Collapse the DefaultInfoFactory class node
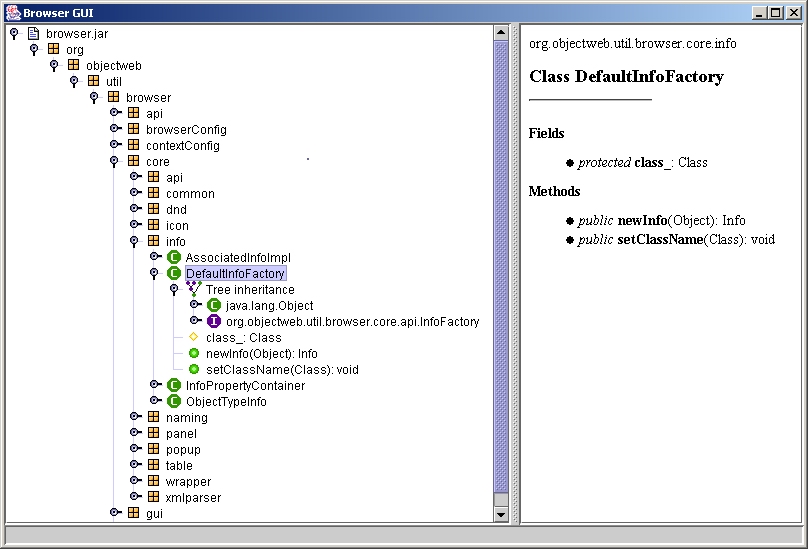This screenshot has width=808, height=549. click(x=154, y=273)
